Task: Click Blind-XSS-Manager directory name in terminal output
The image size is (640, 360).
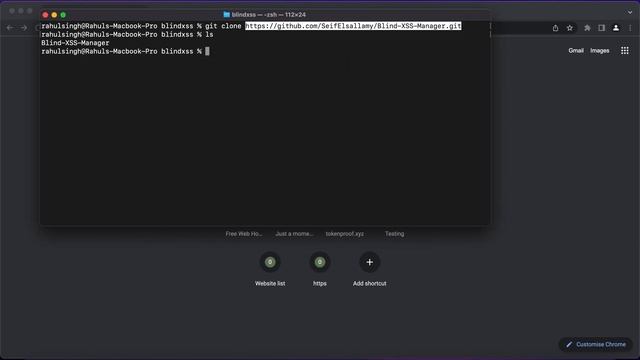Action: click(75, 43)
